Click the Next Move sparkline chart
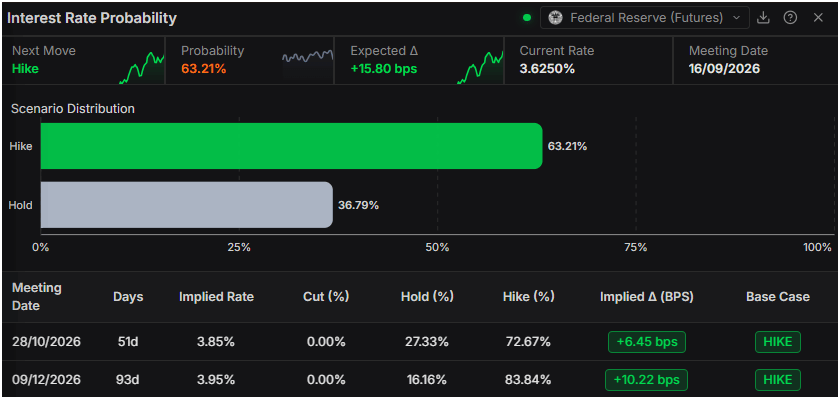The width and height of the screenshot is (840, 399). click(x=141, y=68)
